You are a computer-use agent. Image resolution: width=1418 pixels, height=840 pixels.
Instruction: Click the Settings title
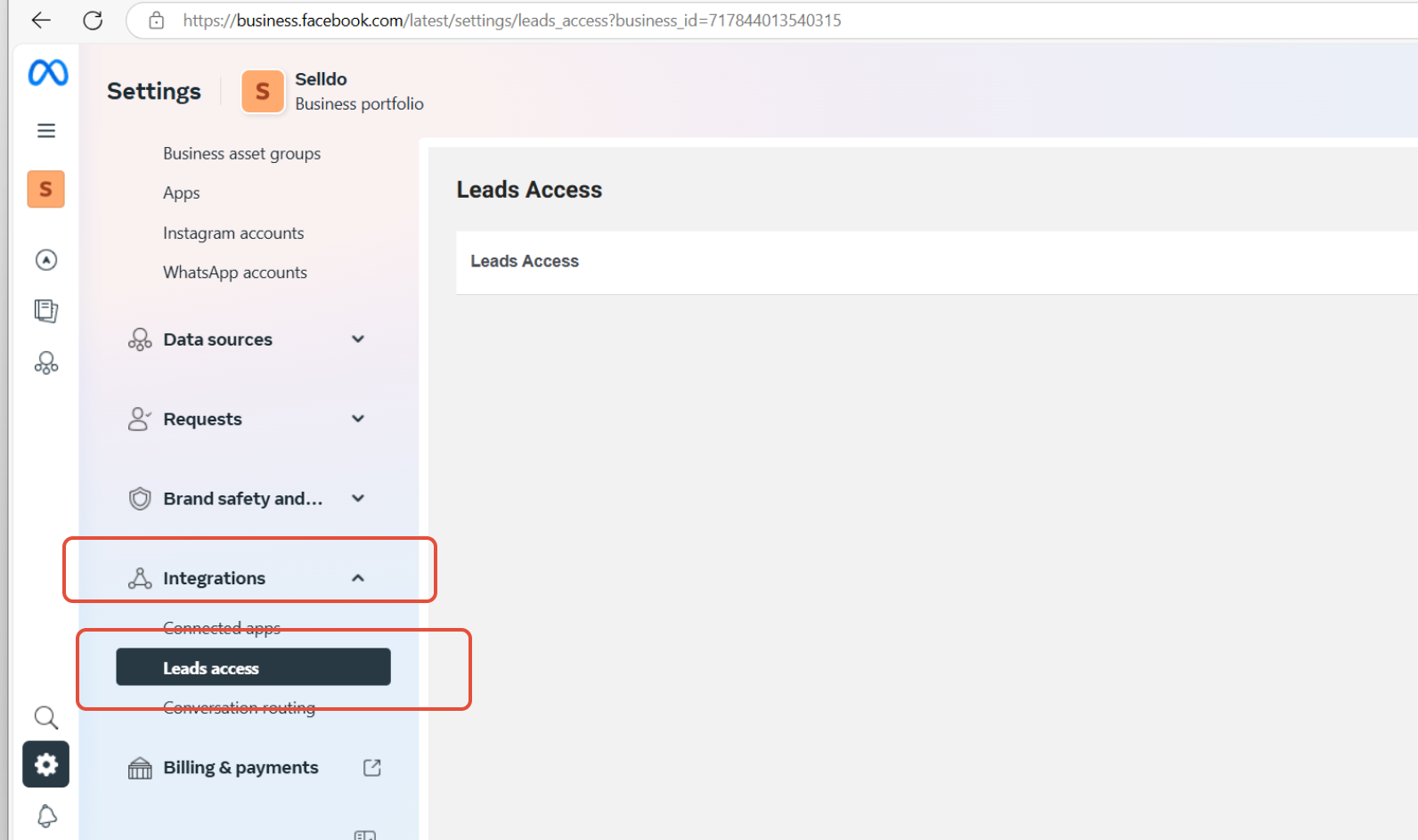(x=154, y=91)
